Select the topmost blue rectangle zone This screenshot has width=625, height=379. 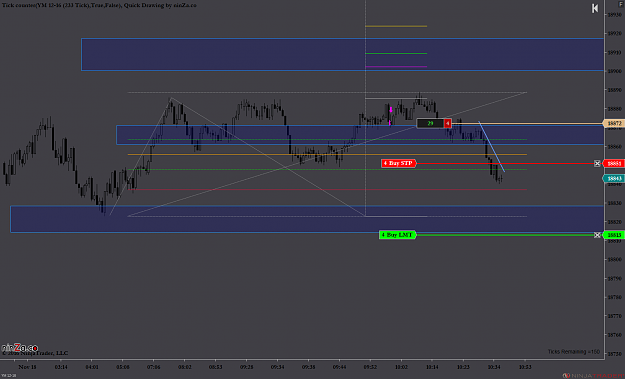click(x=342, y=55)
